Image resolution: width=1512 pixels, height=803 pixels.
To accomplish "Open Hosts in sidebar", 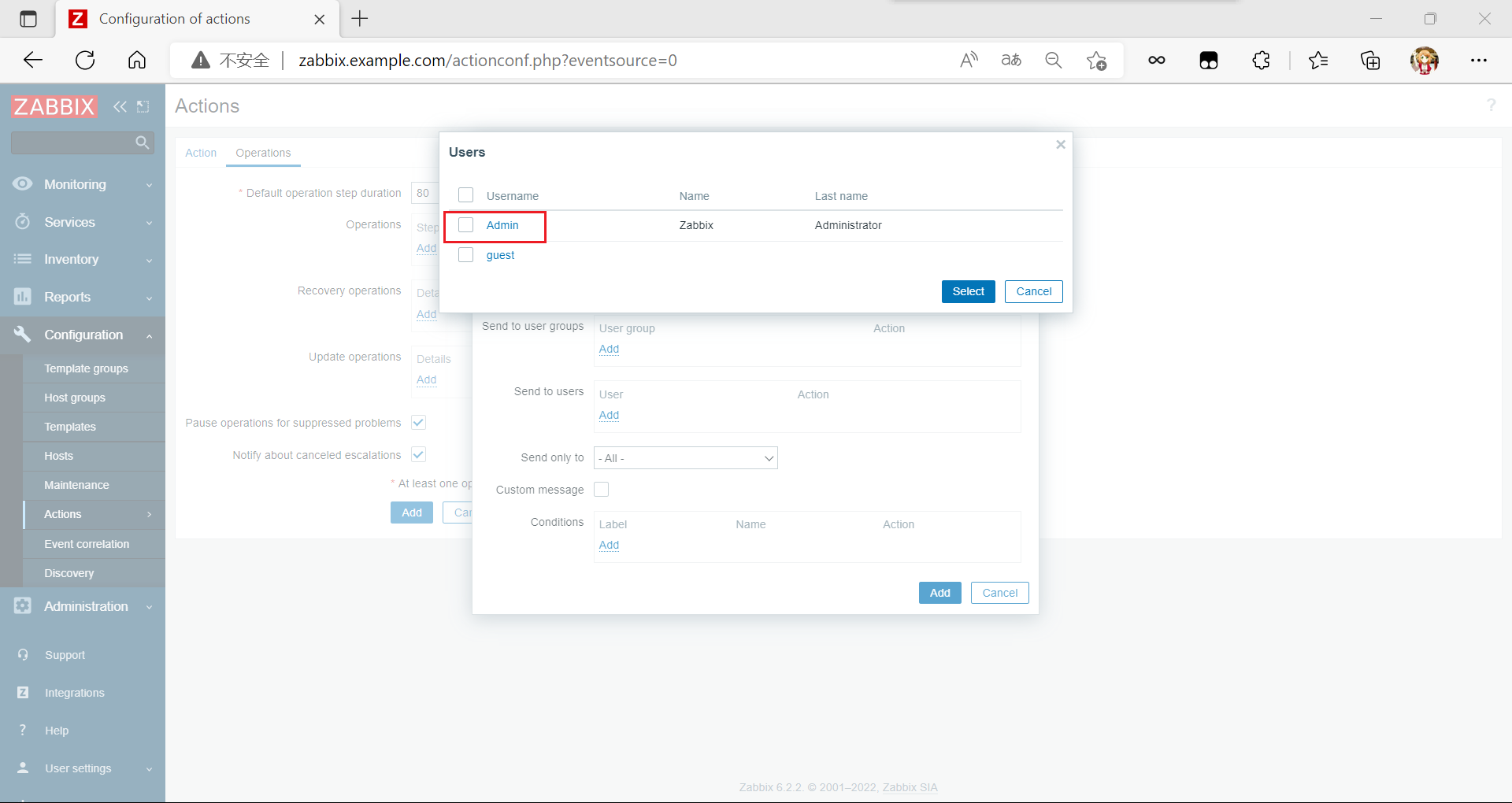I will (x=59, y=456).
